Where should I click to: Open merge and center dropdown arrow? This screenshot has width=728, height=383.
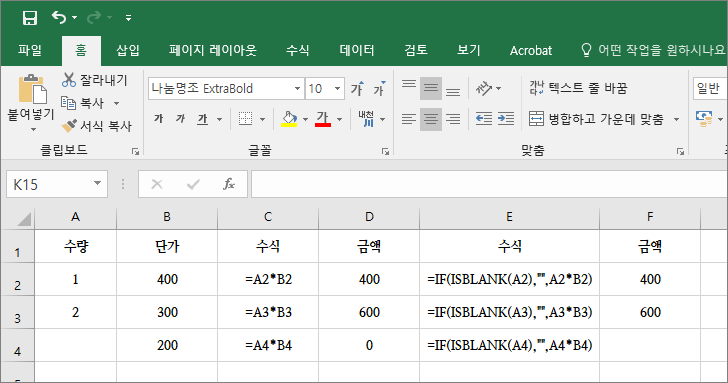676,119
